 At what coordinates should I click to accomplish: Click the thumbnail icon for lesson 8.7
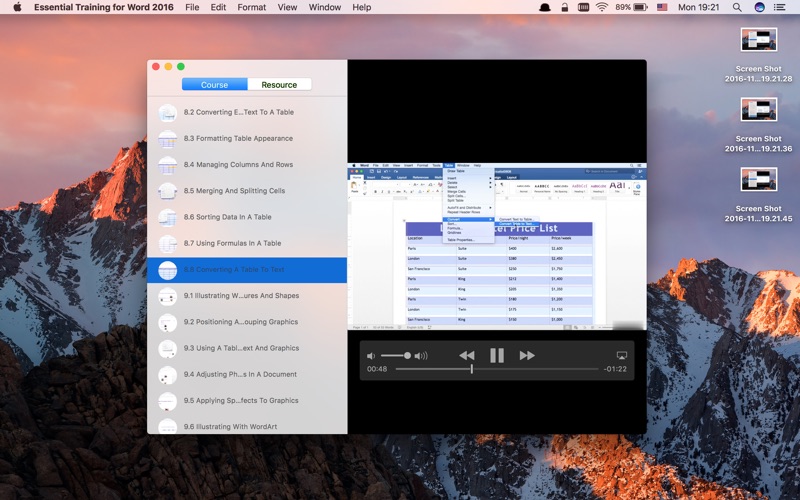[167, 244]
